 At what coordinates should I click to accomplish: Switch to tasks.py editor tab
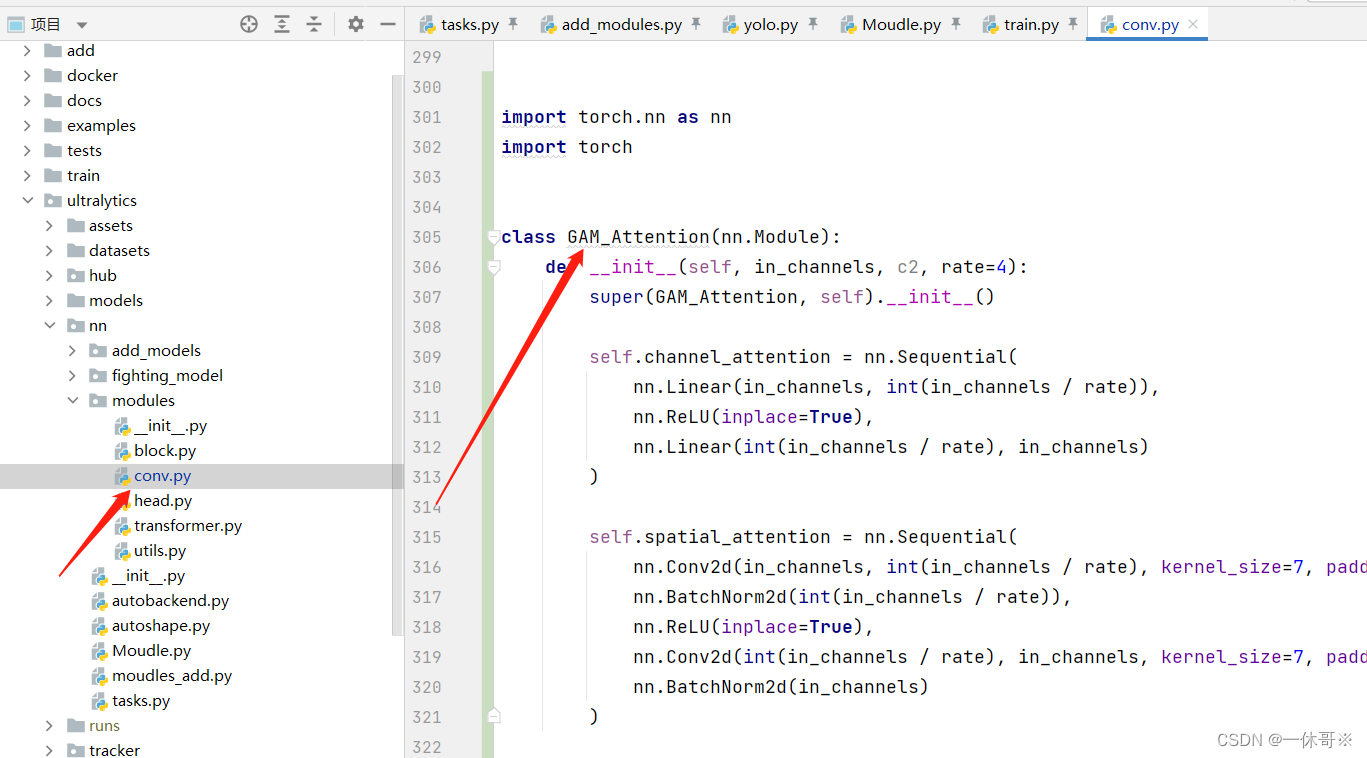[469, 24]
